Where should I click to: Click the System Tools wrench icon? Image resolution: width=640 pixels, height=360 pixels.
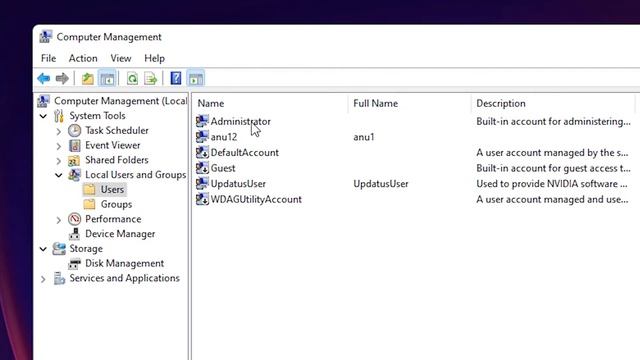pyautogui.click(x=59, y=116)
